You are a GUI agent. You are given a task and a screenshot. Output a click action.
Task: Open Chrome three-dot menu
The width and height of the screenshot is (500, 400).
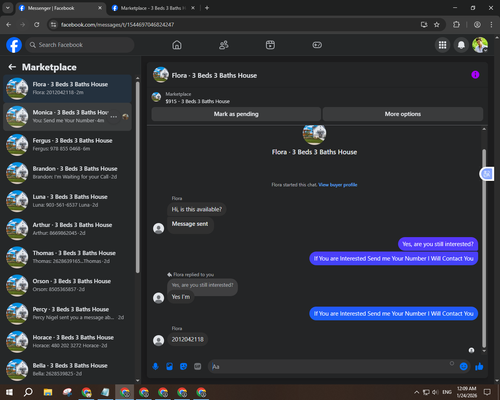(491, 25)
